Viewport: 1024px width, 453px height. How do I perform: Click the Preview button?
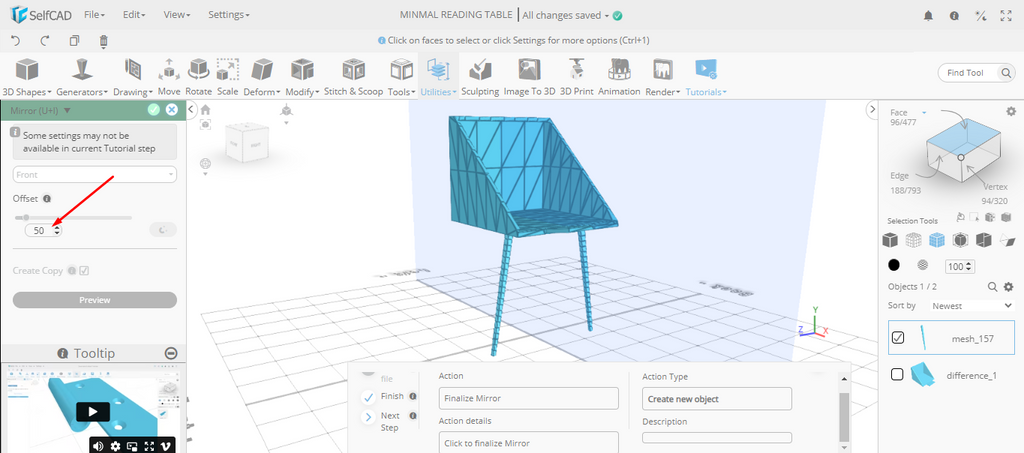click(x=95, y=300)
